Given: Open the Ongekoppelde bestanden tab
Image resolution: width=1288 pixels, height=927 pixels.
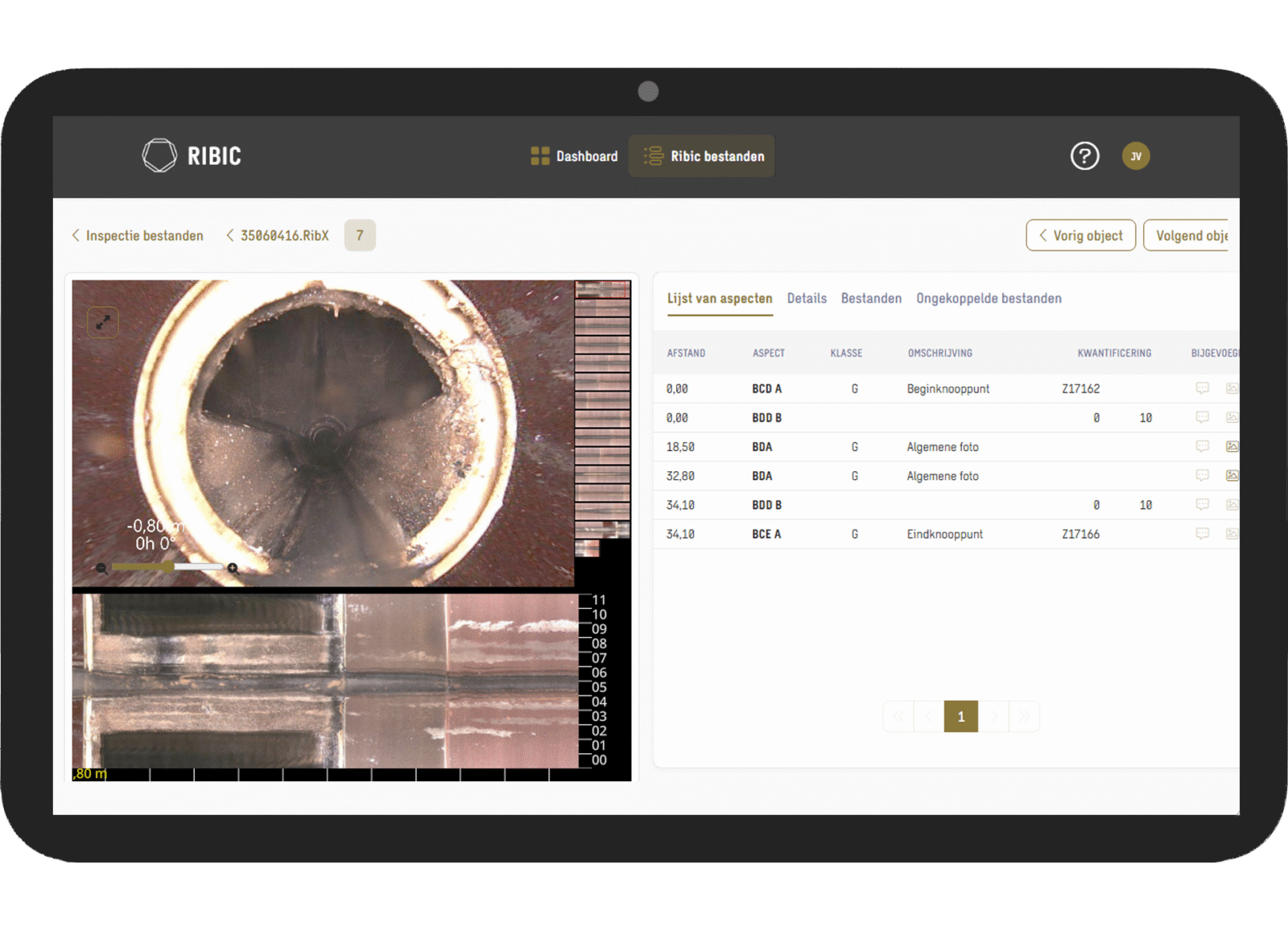Looking at the screenshot, I should click(x=989, y=298).
